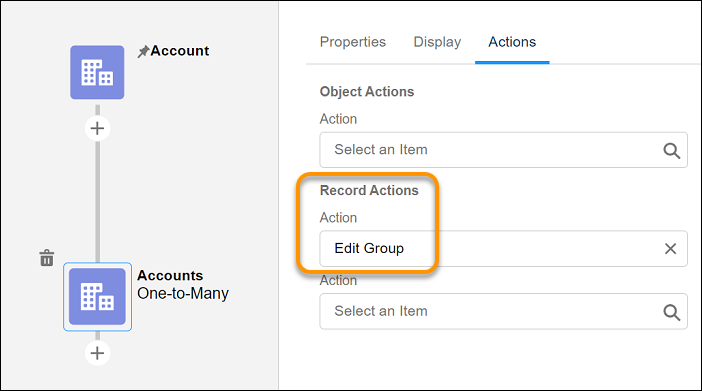Click the search icon in Object Actions field
This screenshot has height=391, width=702.
tap(671, 150)
